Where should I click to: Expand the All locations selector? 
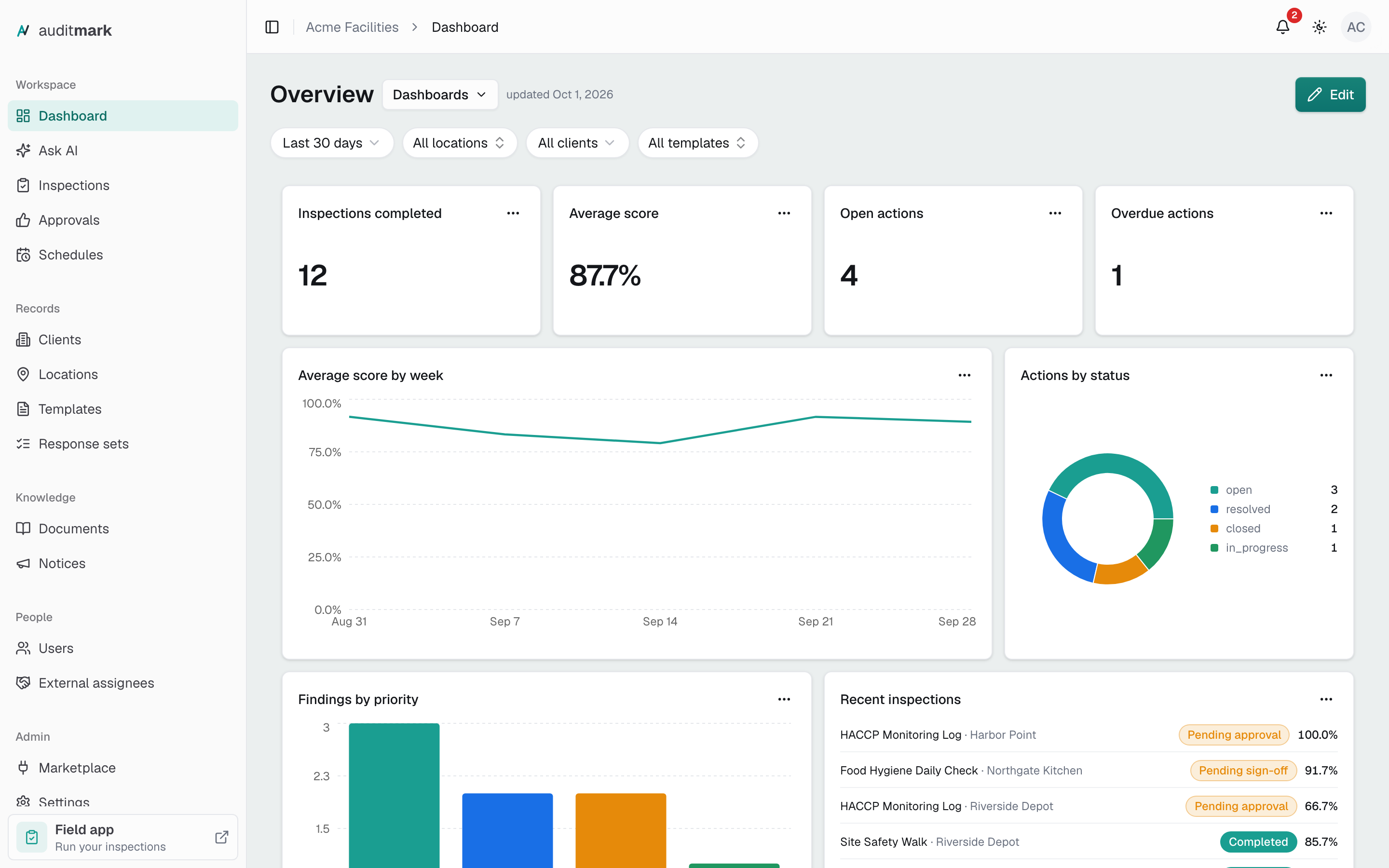click(459, 143)
